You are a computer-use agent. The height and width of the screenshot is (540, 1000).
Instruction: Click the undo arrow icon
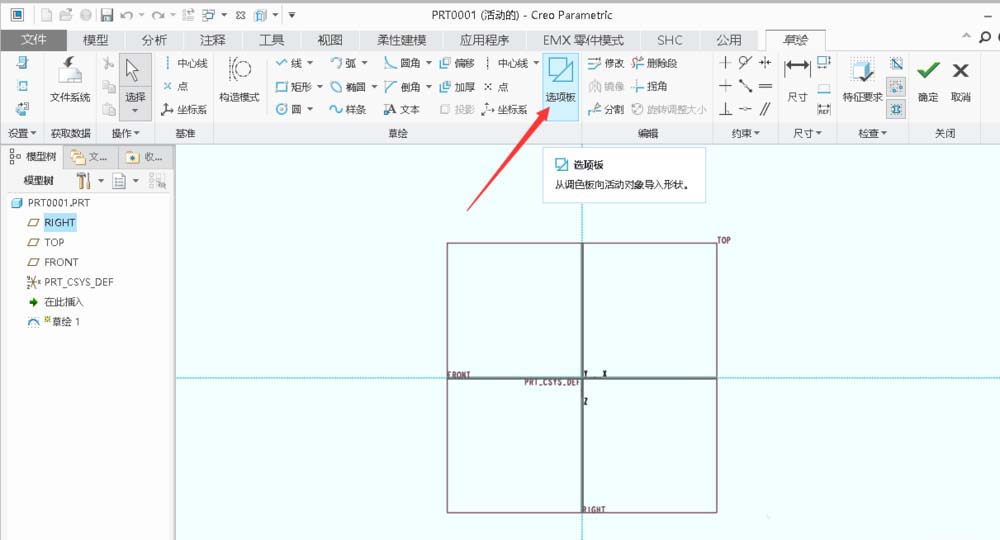[126, 15]
